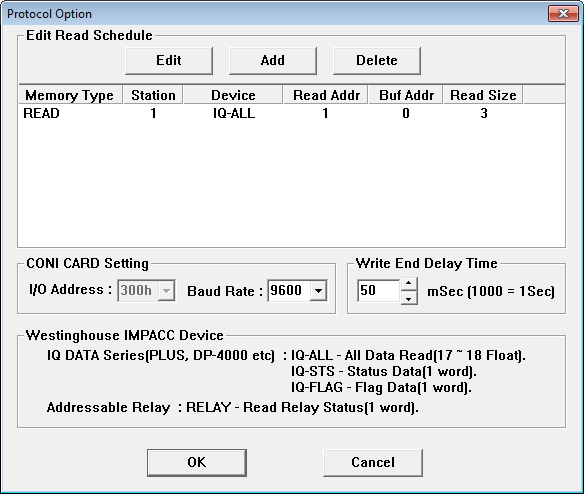
Task: Click the Read Size column header
Action: tap(483, 95)
